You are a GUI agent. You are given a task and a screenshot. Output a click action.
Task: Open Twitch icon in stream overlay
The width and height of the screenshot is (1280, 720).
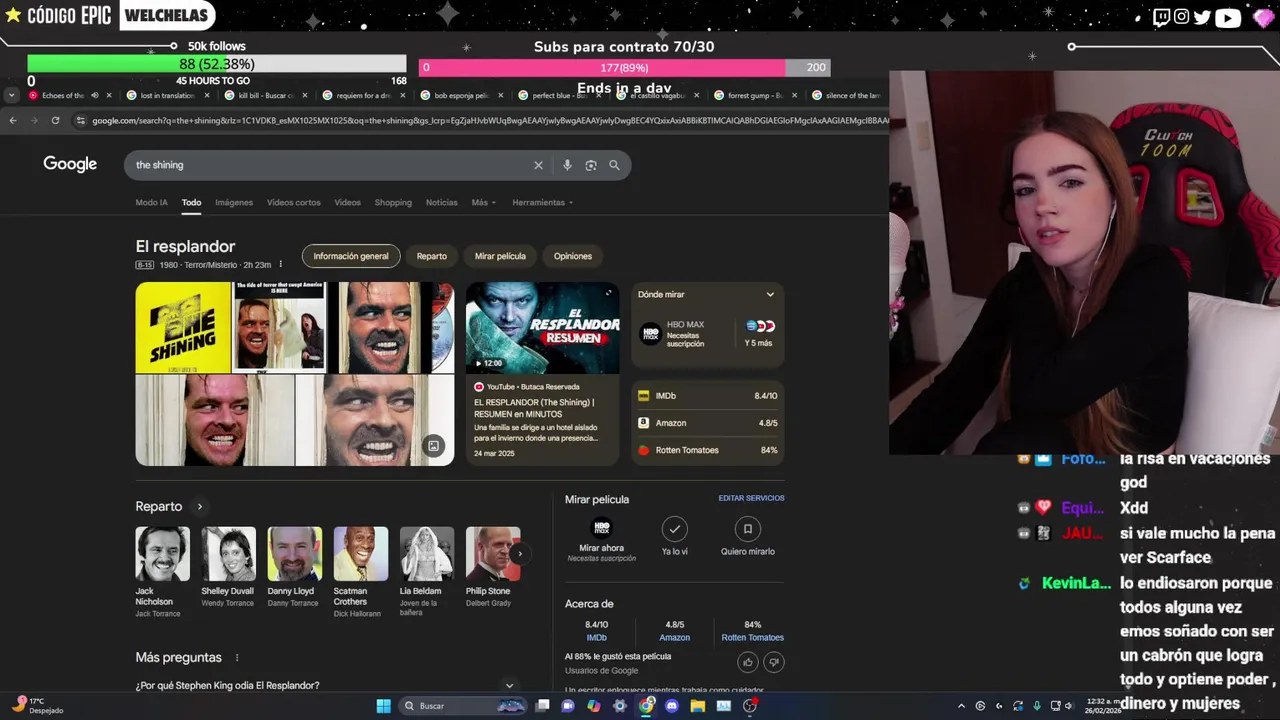pos(1161,17)
